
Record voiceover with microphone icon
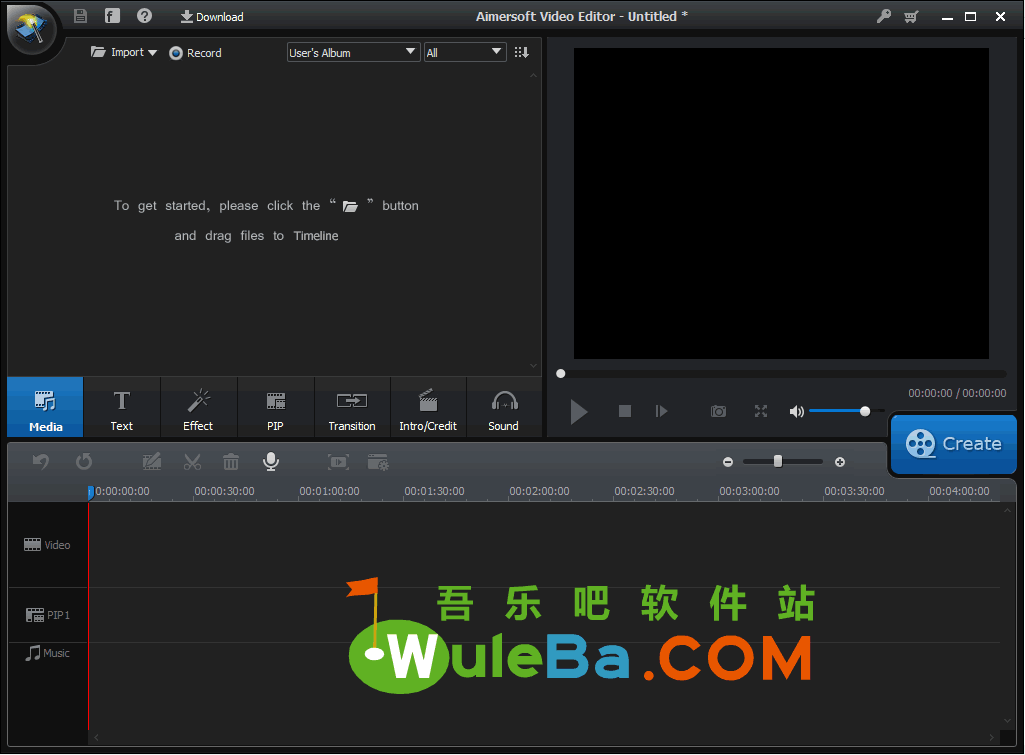pos(271,461)
